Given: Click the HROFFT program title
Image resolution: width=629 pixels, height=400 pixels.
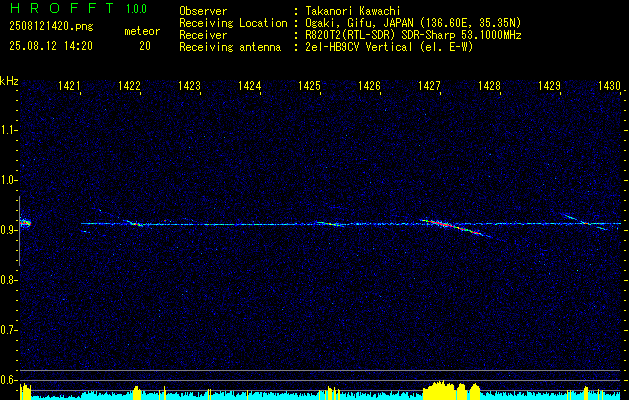Looking at the screenshot, I should point(62,8).
